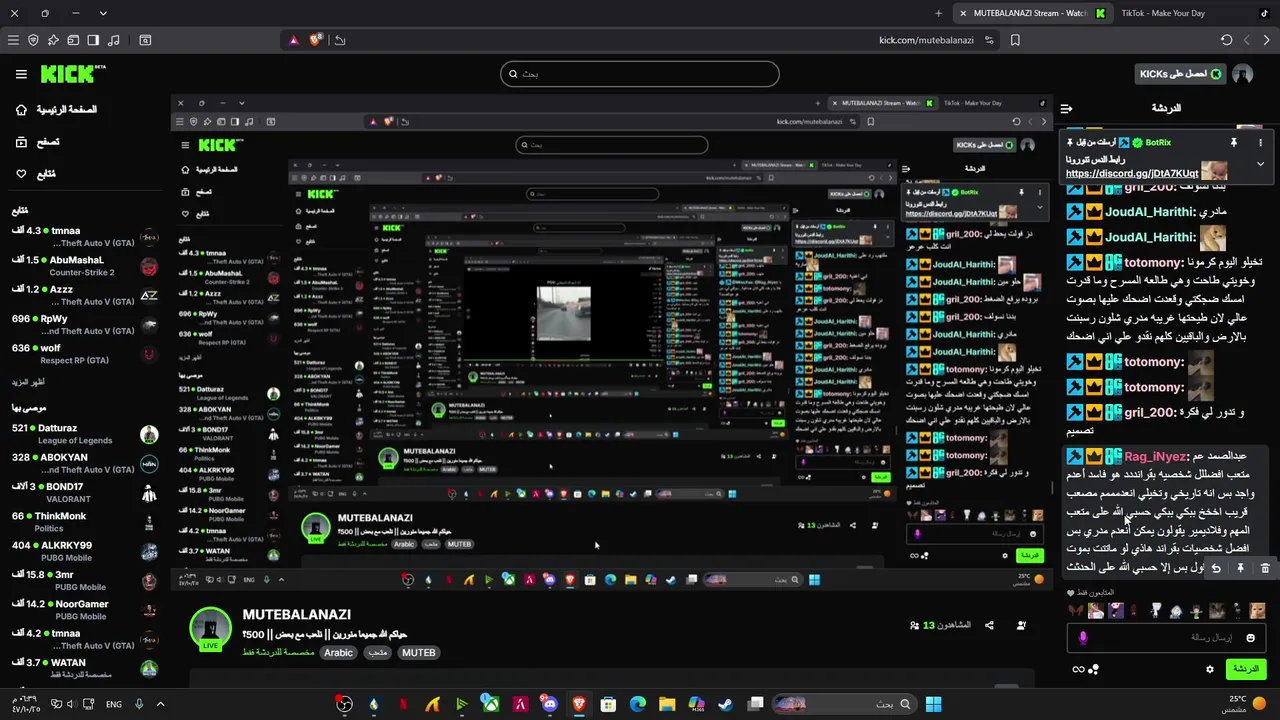Collapse the chat panel arrow icon
Image resolution: width=1280 pixels, height=720 pixels.
(1066, 108)
